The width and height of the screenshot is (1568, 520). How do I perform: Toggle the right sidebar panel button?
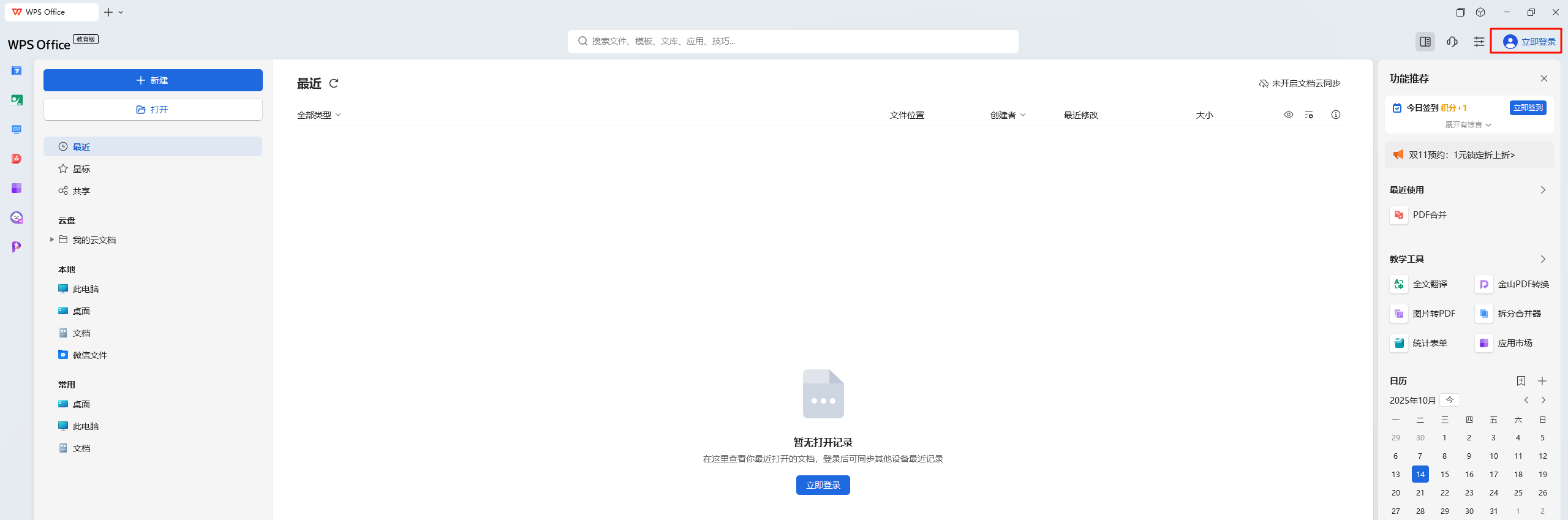tap(1425, 42)
